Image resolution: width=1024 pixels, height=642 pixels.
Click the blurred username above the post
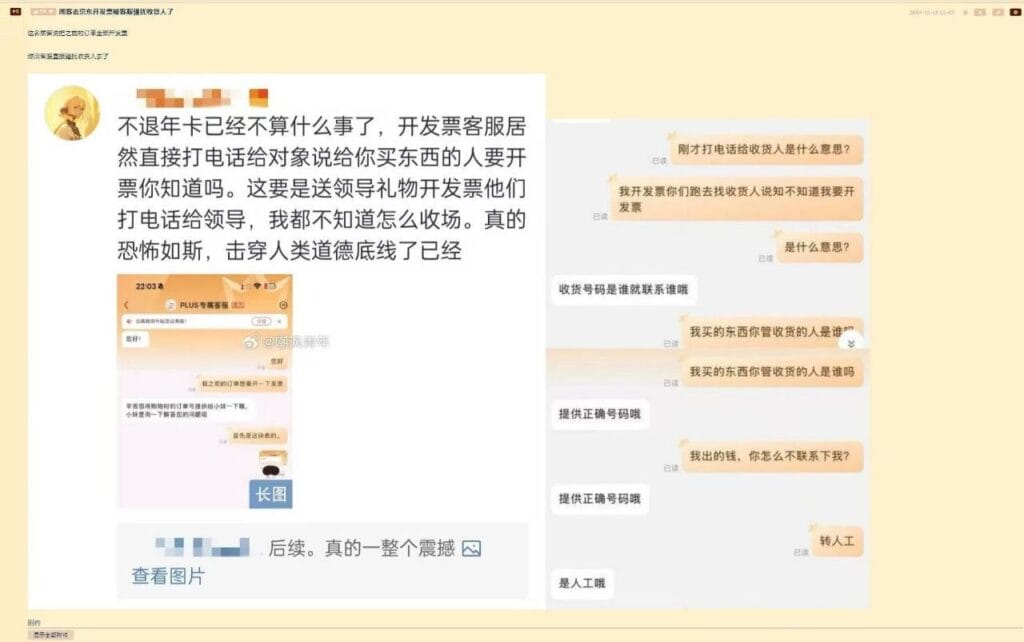click(202, 98)
